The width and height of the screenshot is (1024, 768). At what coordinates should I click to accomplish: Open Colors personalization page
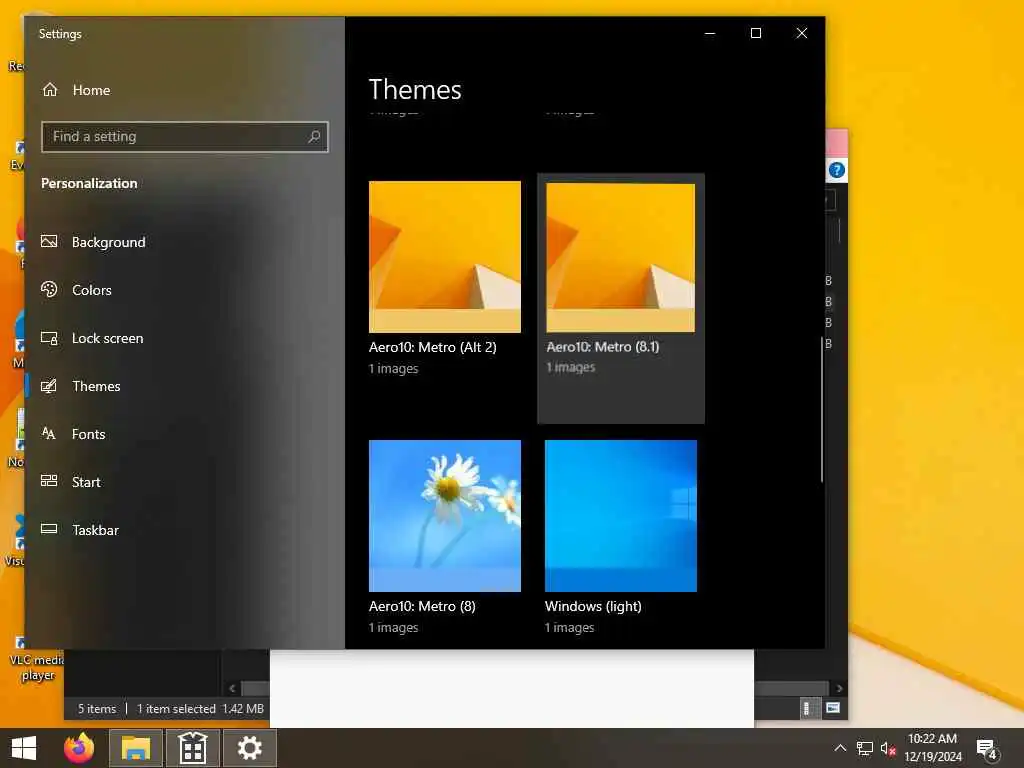click(91, 290)
